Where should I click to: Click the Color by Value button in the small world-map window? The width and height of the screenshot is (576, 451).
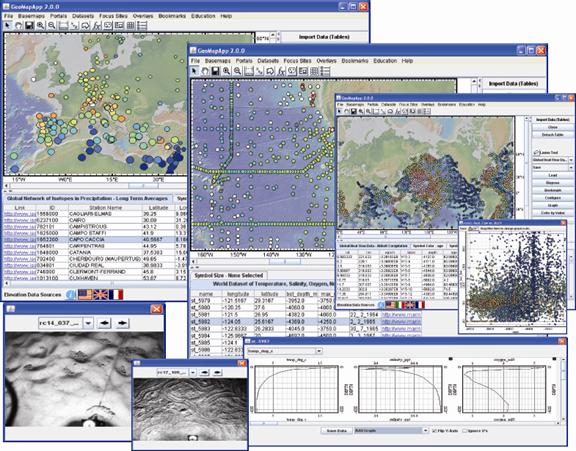point(552,213)
